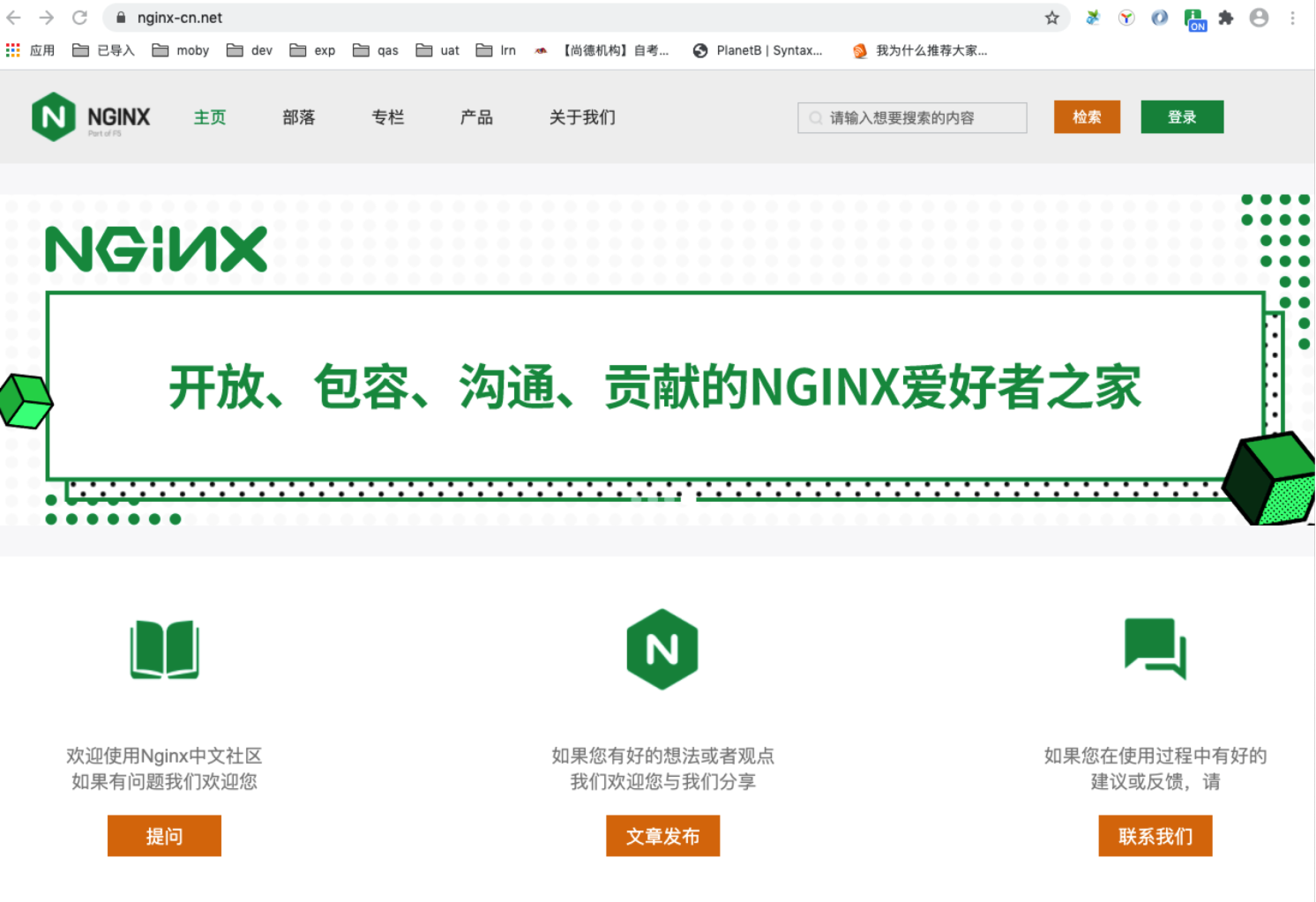1316x902 pixels.
Task: Click the green chat bubbles icon
Action: coord(1155,648)
